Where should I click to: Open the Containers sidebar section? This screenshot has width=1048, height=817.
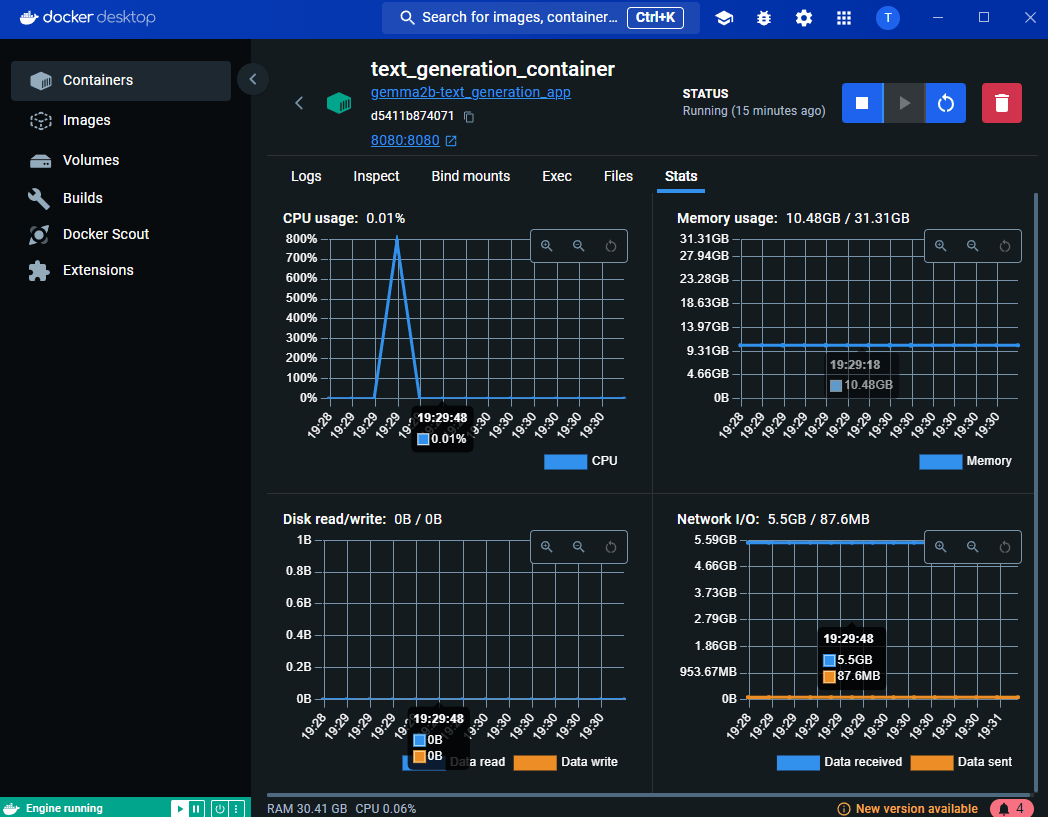tap(121, 80)
